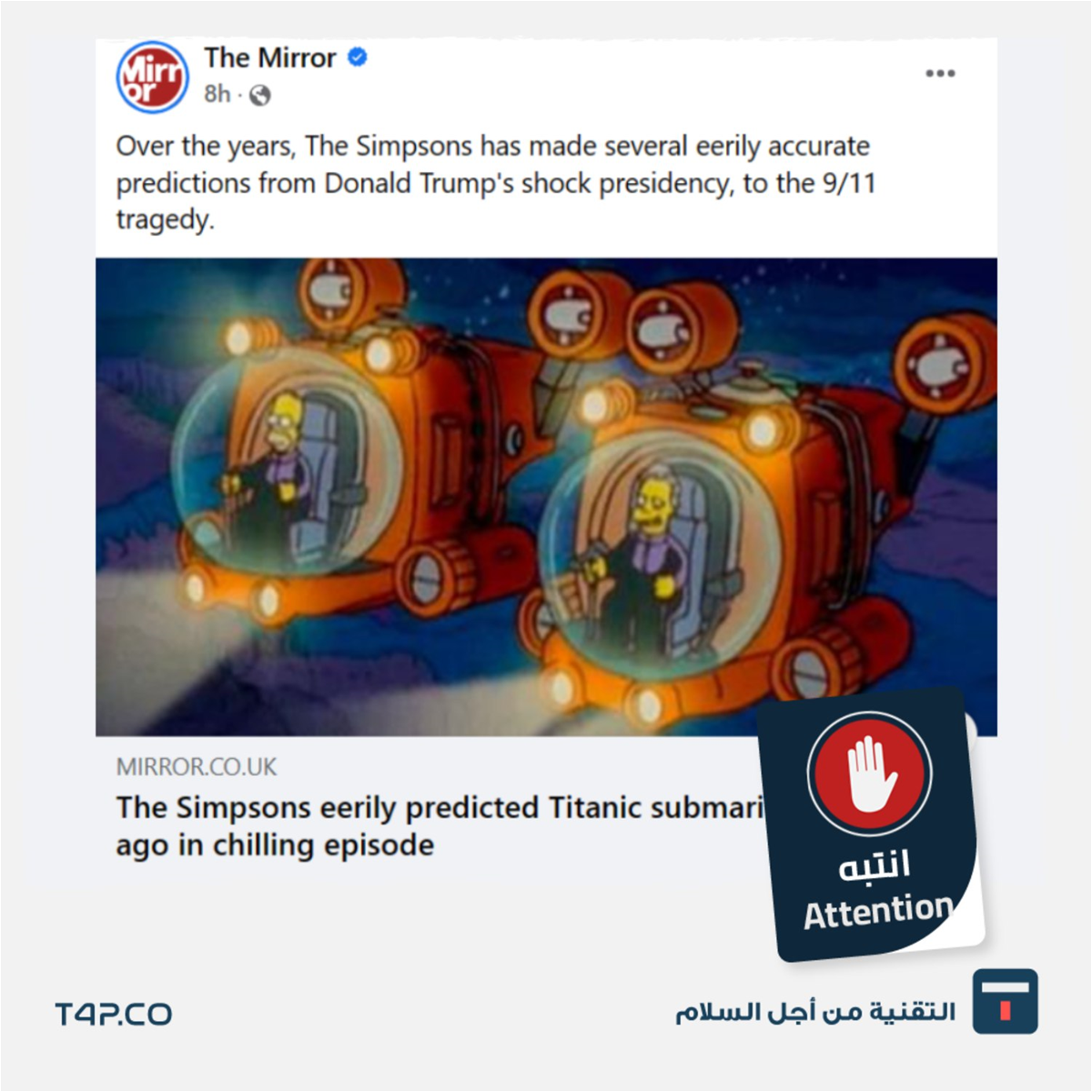
Task: Open The Mirror profile picture
Action: pos(153,77)
